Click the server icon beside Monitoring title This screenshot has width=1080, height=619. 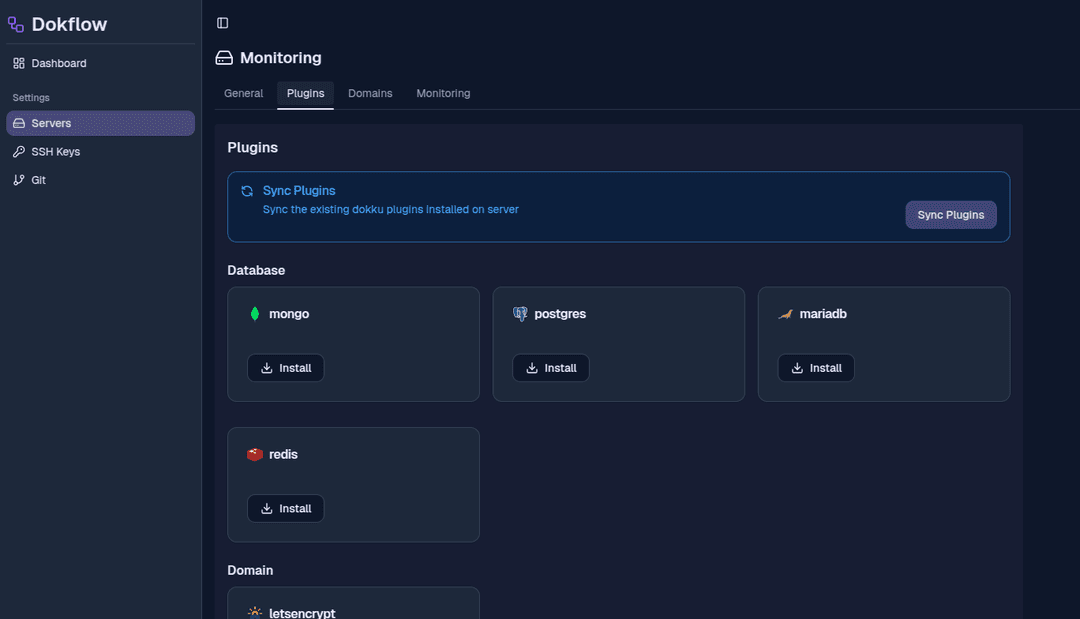click(x=224, y=58)
